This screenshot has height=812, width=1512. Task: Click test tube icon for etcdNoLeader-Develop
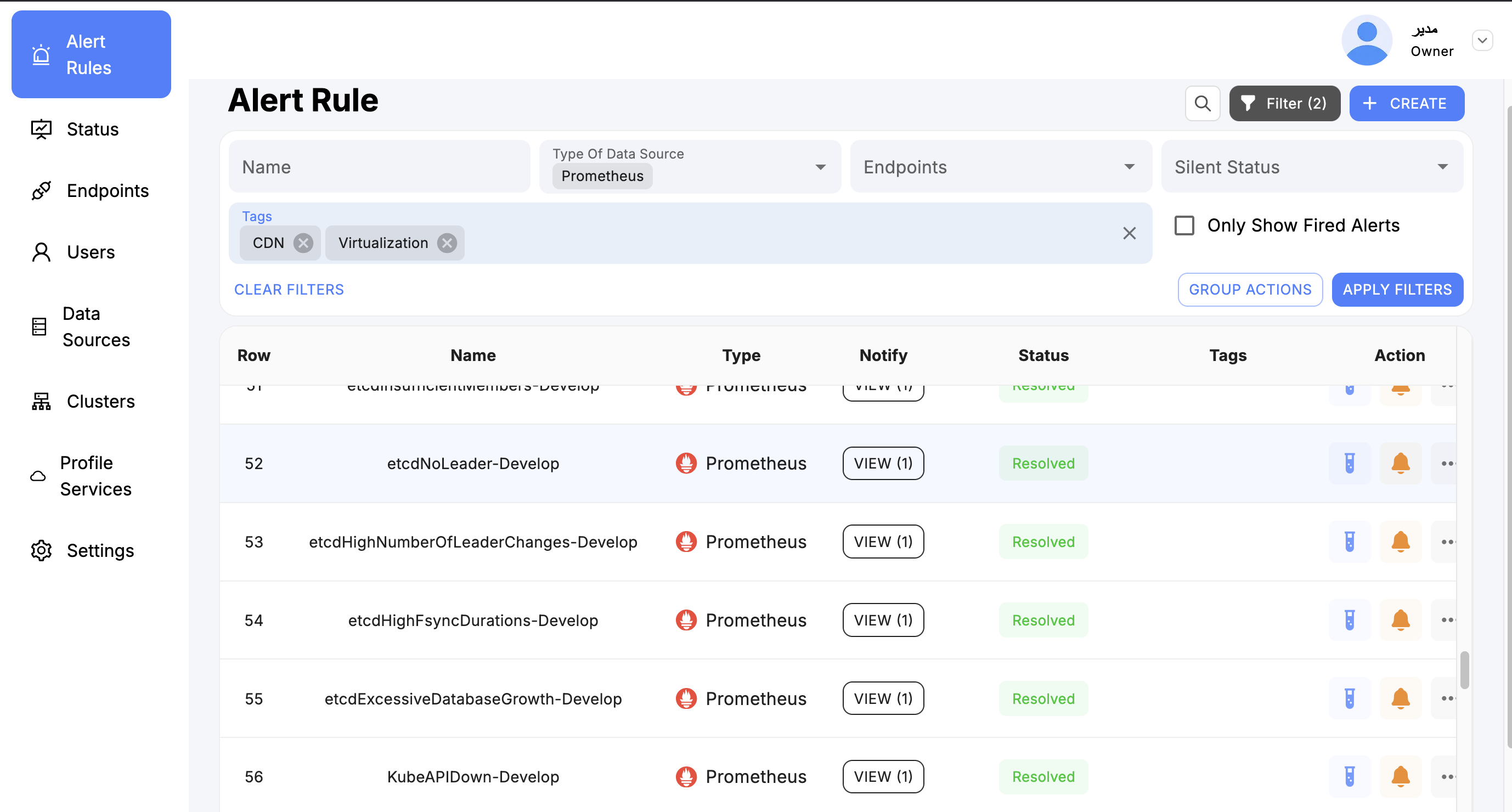point(1350,463)
